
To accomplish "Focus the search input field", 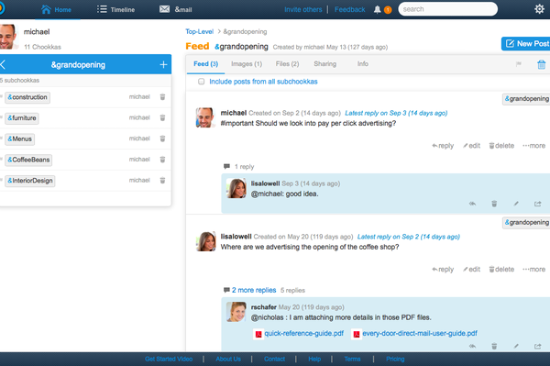I will pyautogui.click(x=448, y=9).
